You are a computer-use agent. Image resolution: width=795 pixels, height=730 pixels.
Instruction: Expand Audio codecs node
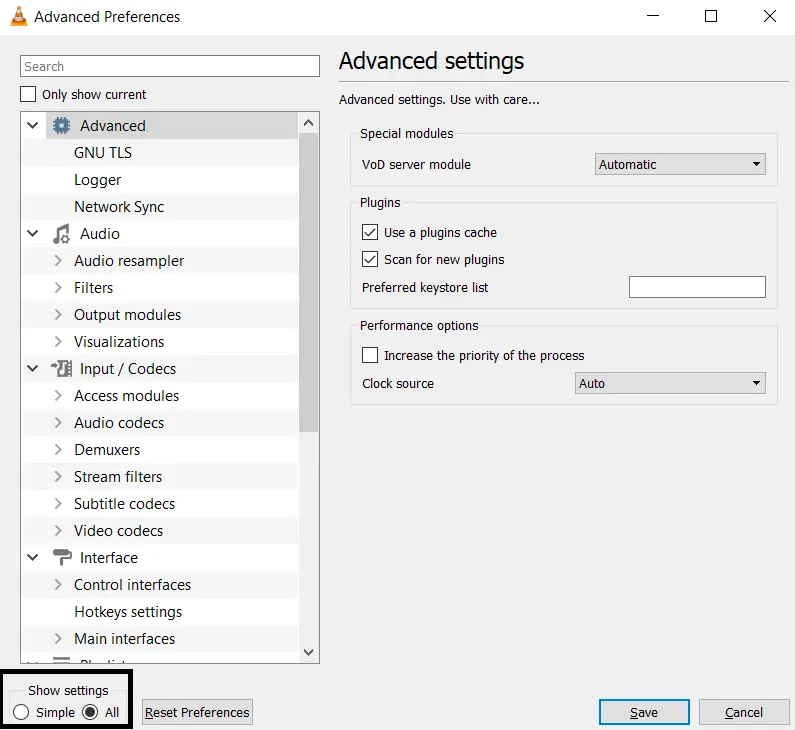(58, 422)
